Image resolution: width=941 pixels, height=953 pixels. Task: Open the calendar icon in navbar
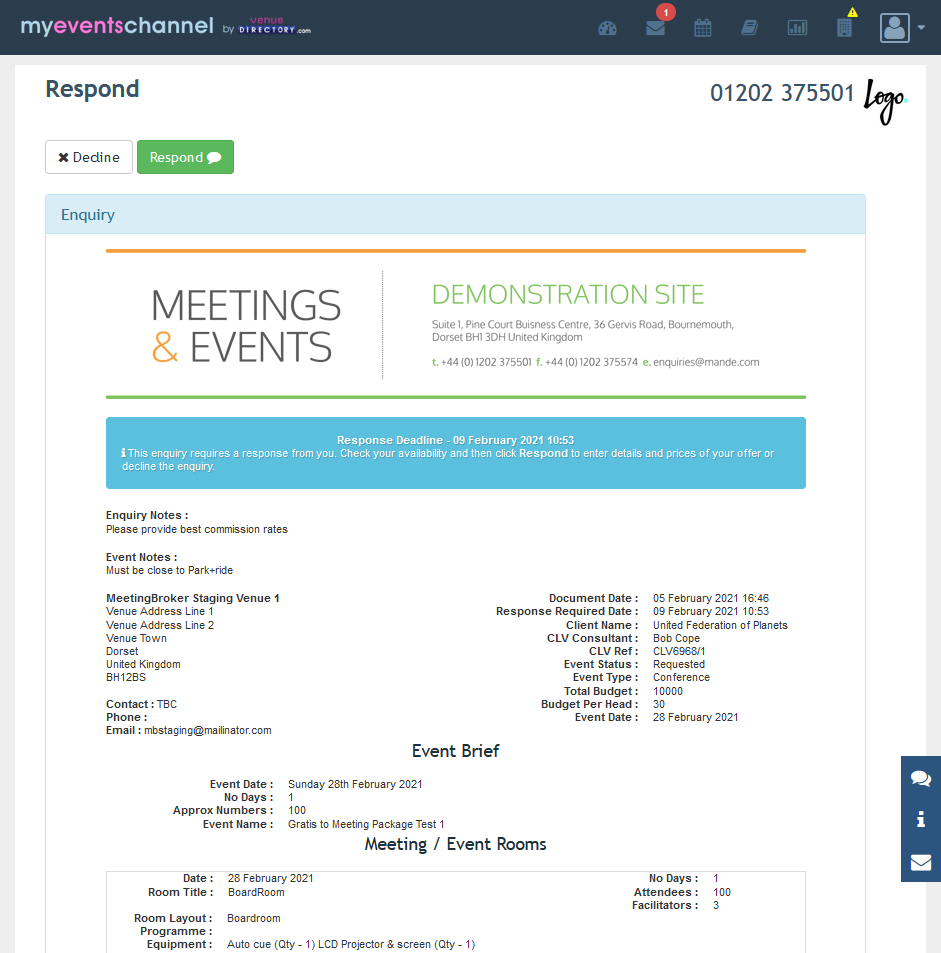pyautogui.click(x=703, y=28)
